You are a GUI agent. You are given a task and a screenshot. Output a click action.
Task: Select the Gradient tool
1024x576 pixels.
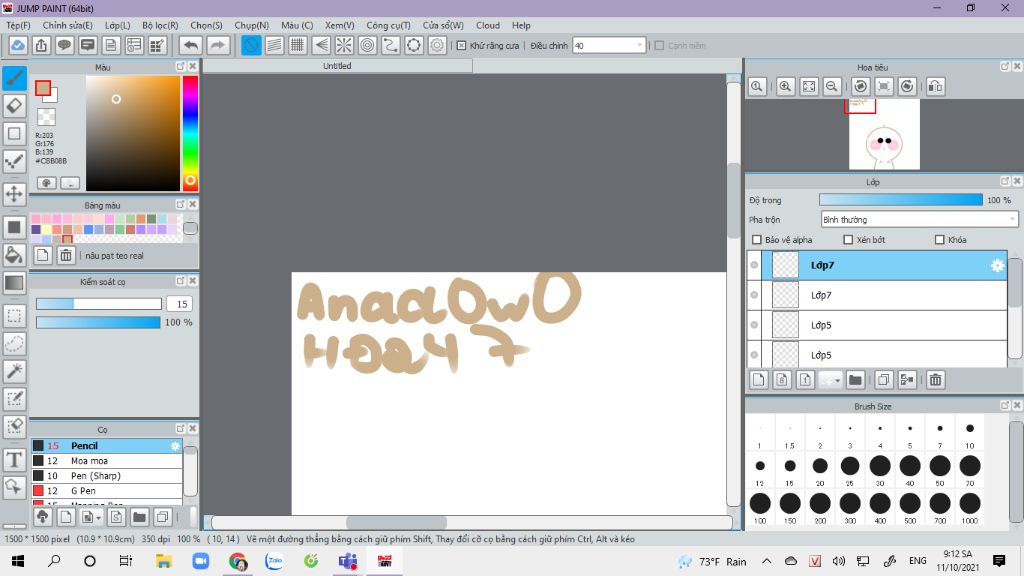tap(14, 283)
